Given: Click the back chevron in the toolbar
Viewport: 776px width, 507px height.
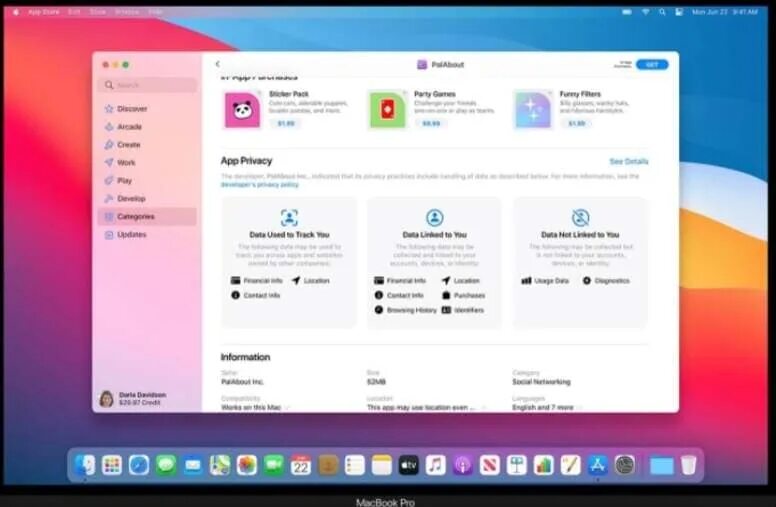Looking at the screenshot, I should tap(218, 64).
